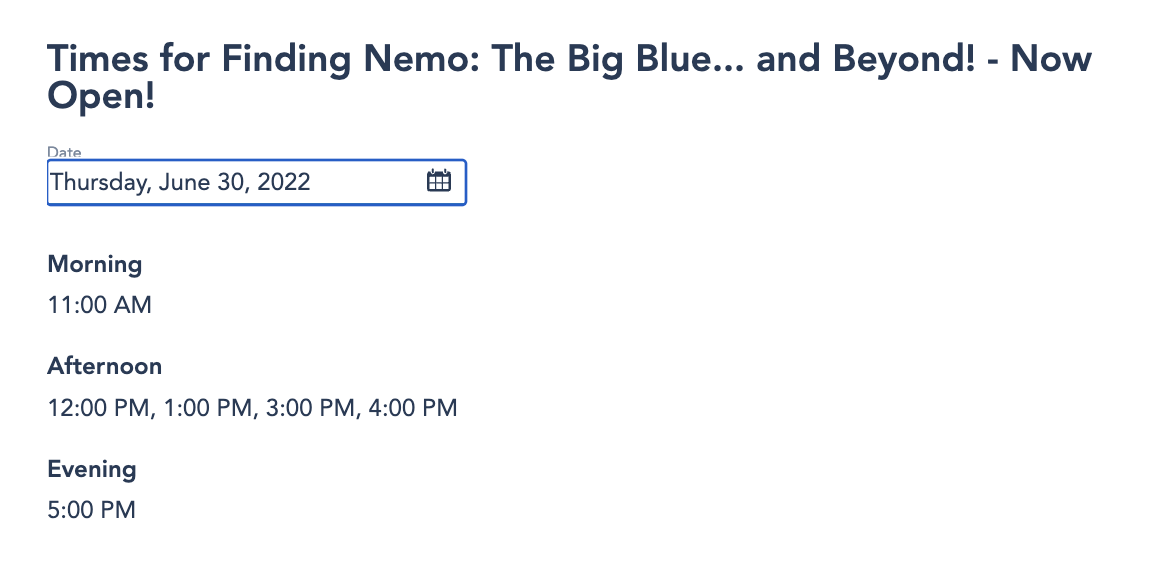This screenshot has width=1158, height=574.
Task: Click the Morning section heading
Action: (x=95, y=264)
